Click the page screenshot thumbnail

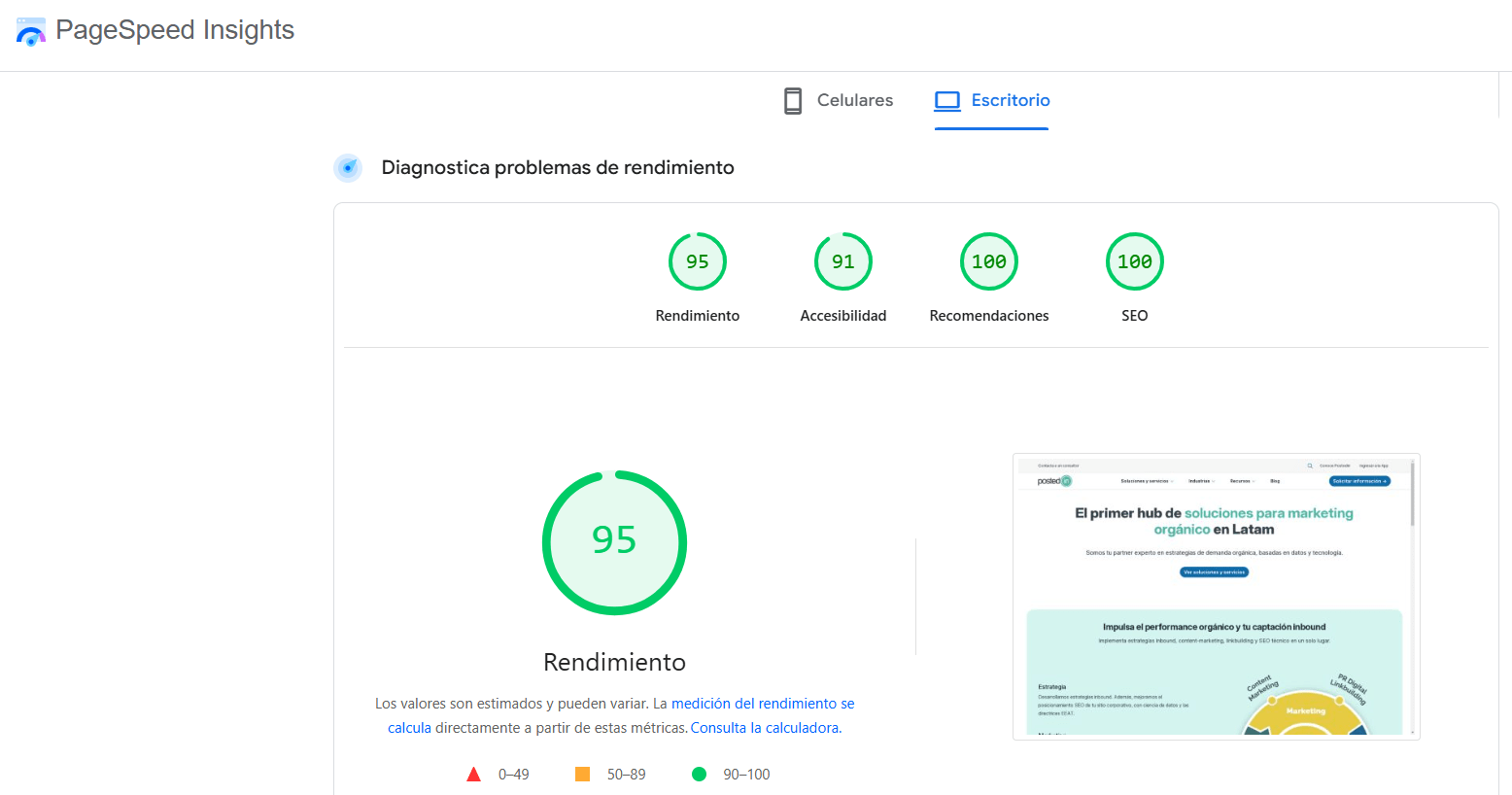[1217, 597]
